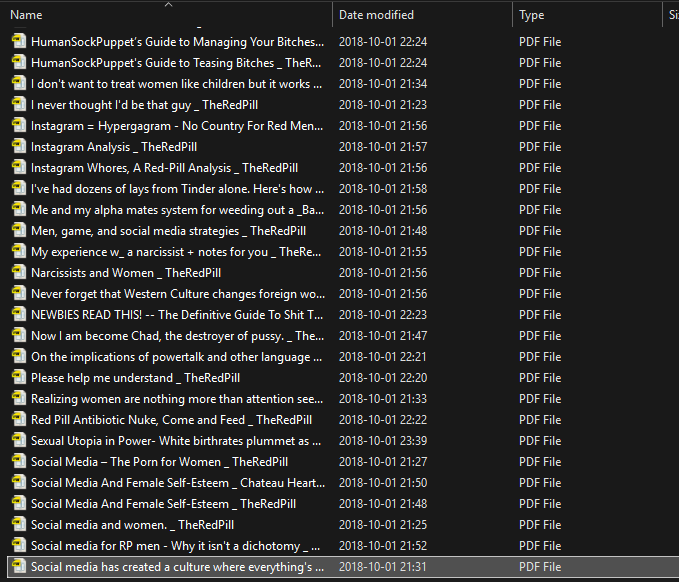Select file 'Narcissists and Women _ TheRedPill'

126,273
